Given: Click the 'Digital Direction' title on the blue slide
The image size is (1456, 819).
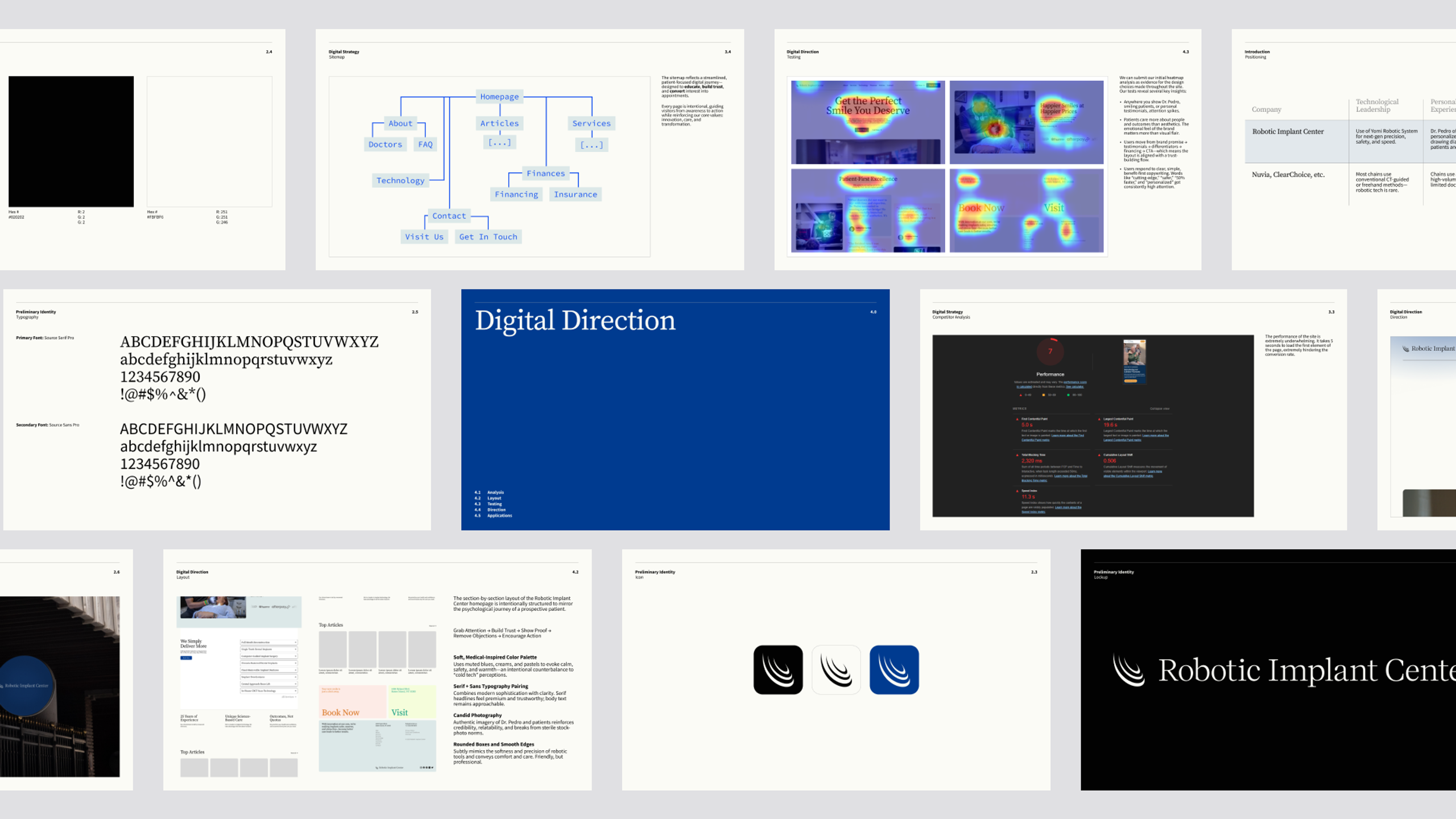Looking at the screenshot, I should click(x=575, y=320).
